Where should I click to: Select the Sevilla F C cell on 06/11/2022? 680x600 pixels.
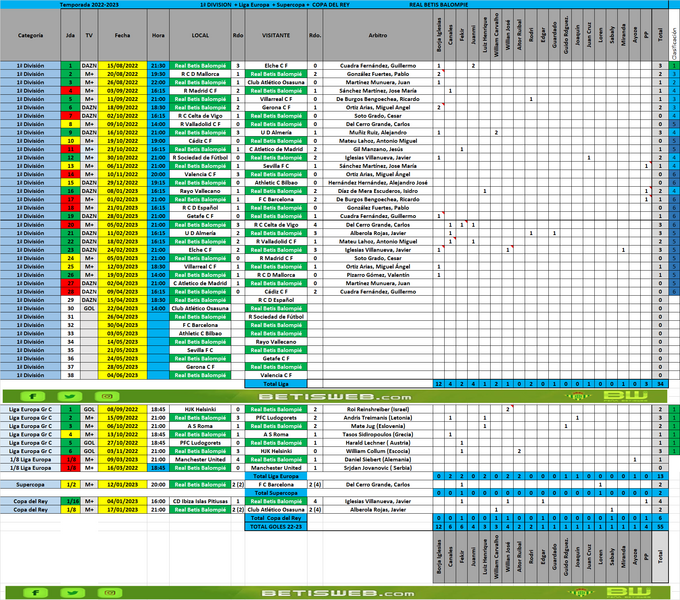click(276, 166)
